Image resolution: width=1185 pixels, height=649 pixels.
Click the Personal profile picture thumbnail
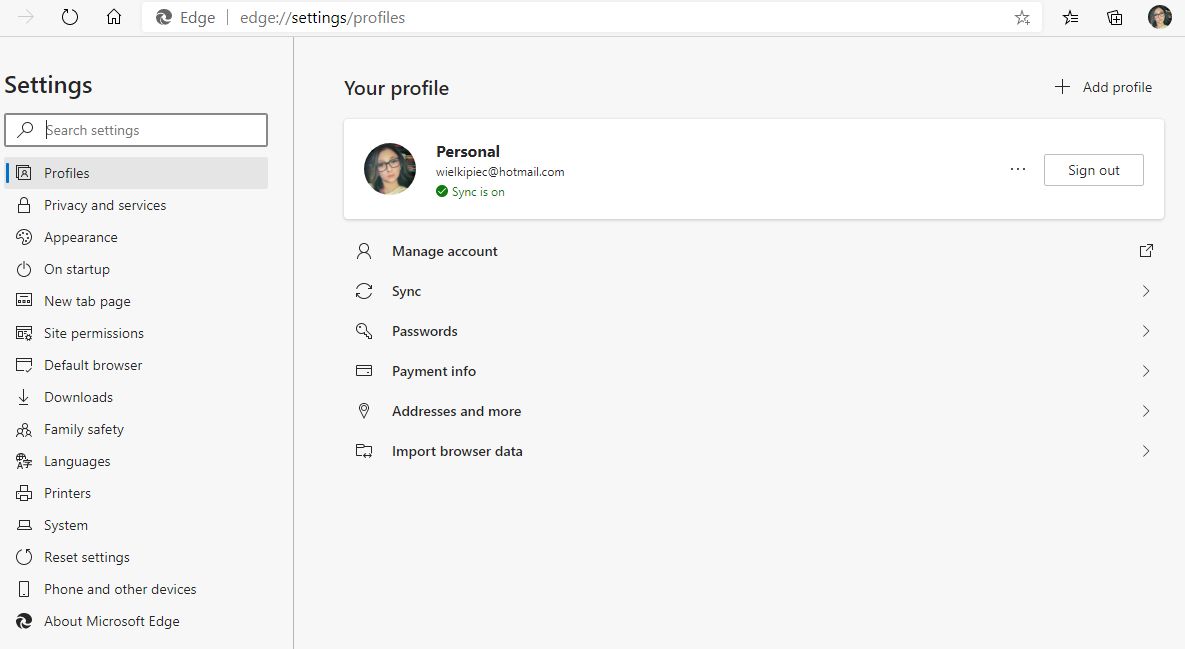click(x=390, y=169)
